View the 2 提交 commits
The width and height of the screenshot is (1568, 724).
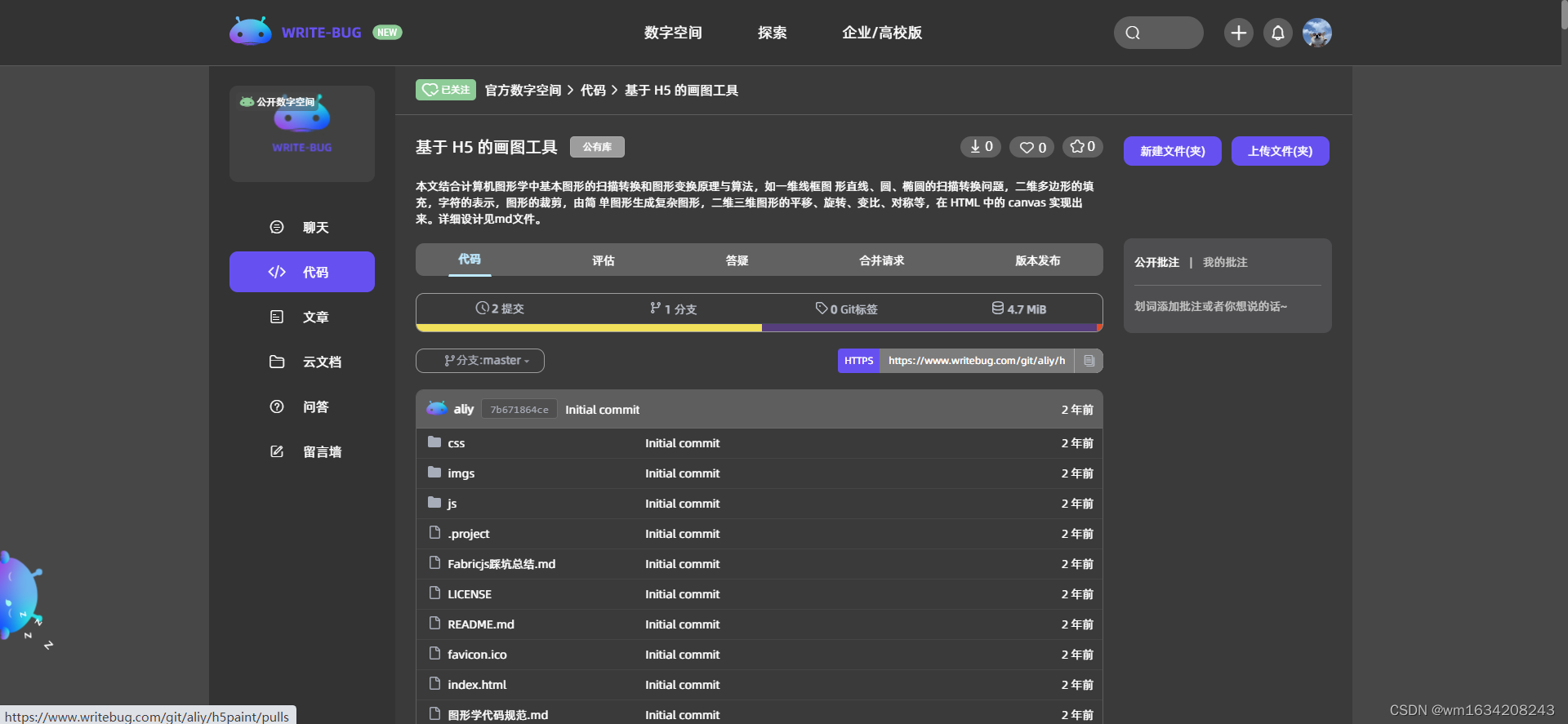coord(500,309)
